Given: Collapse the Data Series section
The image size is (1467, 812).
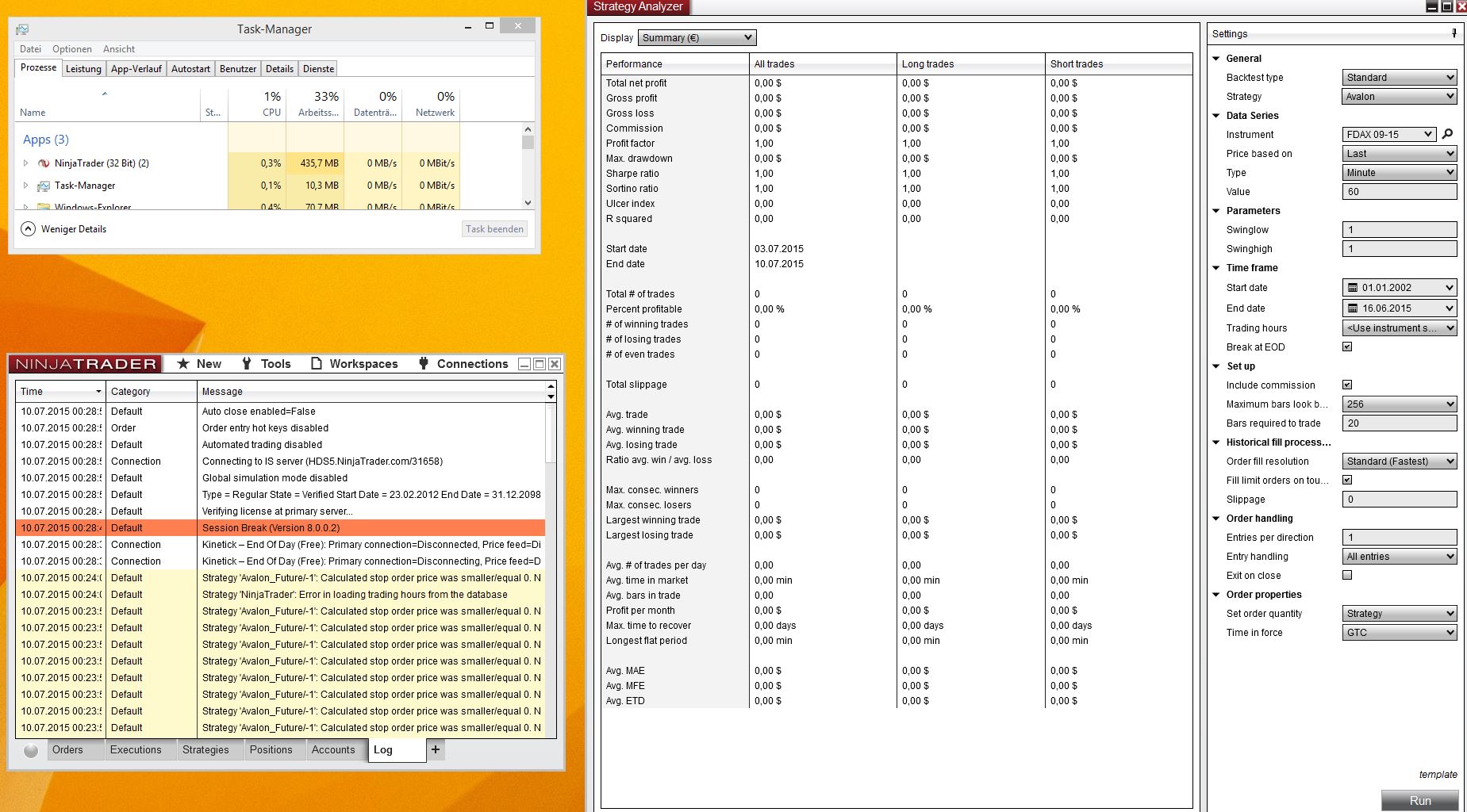Looking at the screenshot, I should pos(1216,116).
